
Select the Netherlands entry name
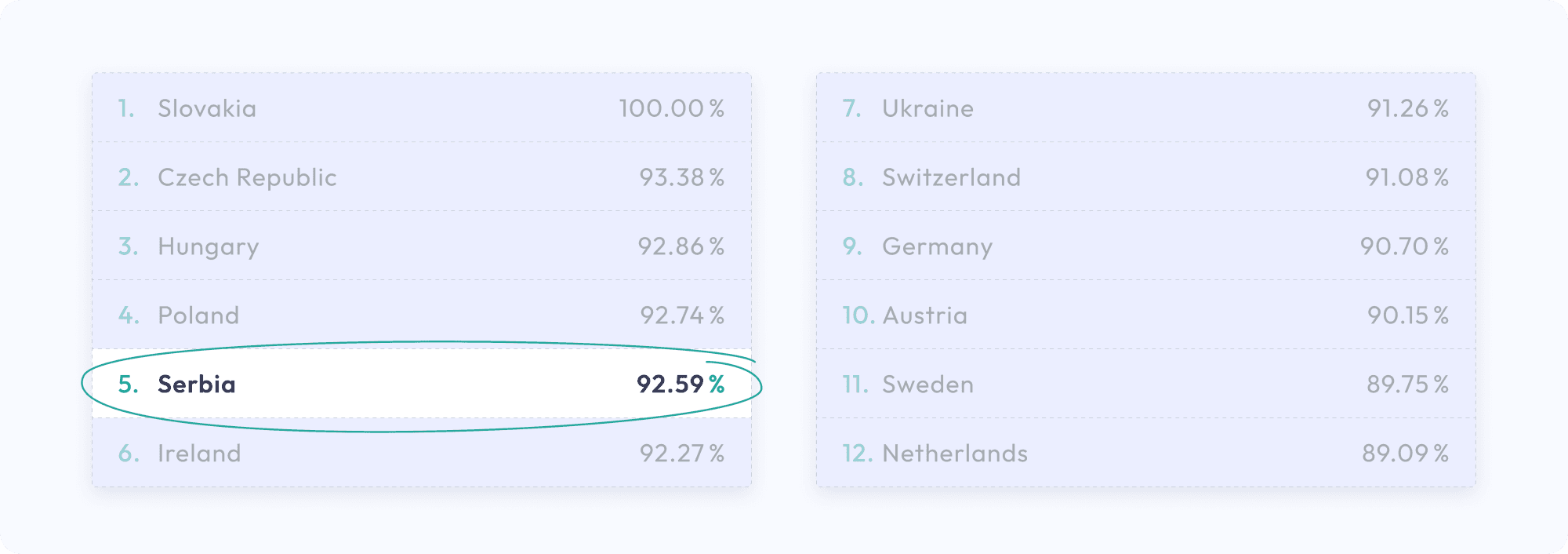click(x=954, y=454)
